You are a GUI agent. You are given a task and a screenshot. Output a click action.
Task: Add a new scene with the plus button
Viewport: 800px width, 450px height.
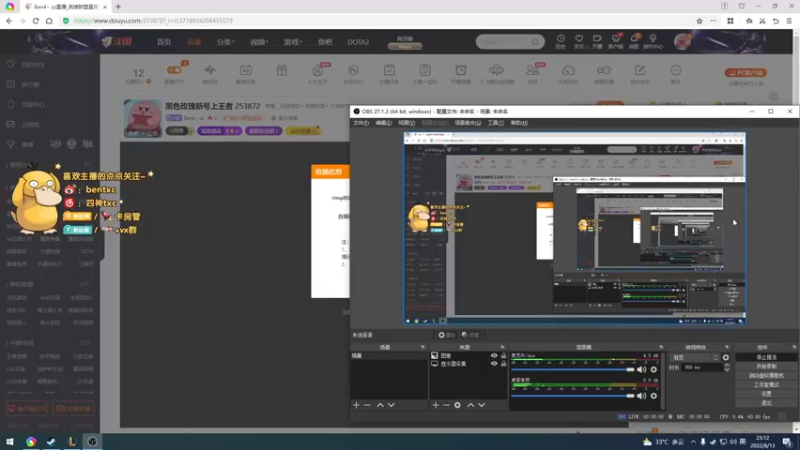tap(356, 405)
